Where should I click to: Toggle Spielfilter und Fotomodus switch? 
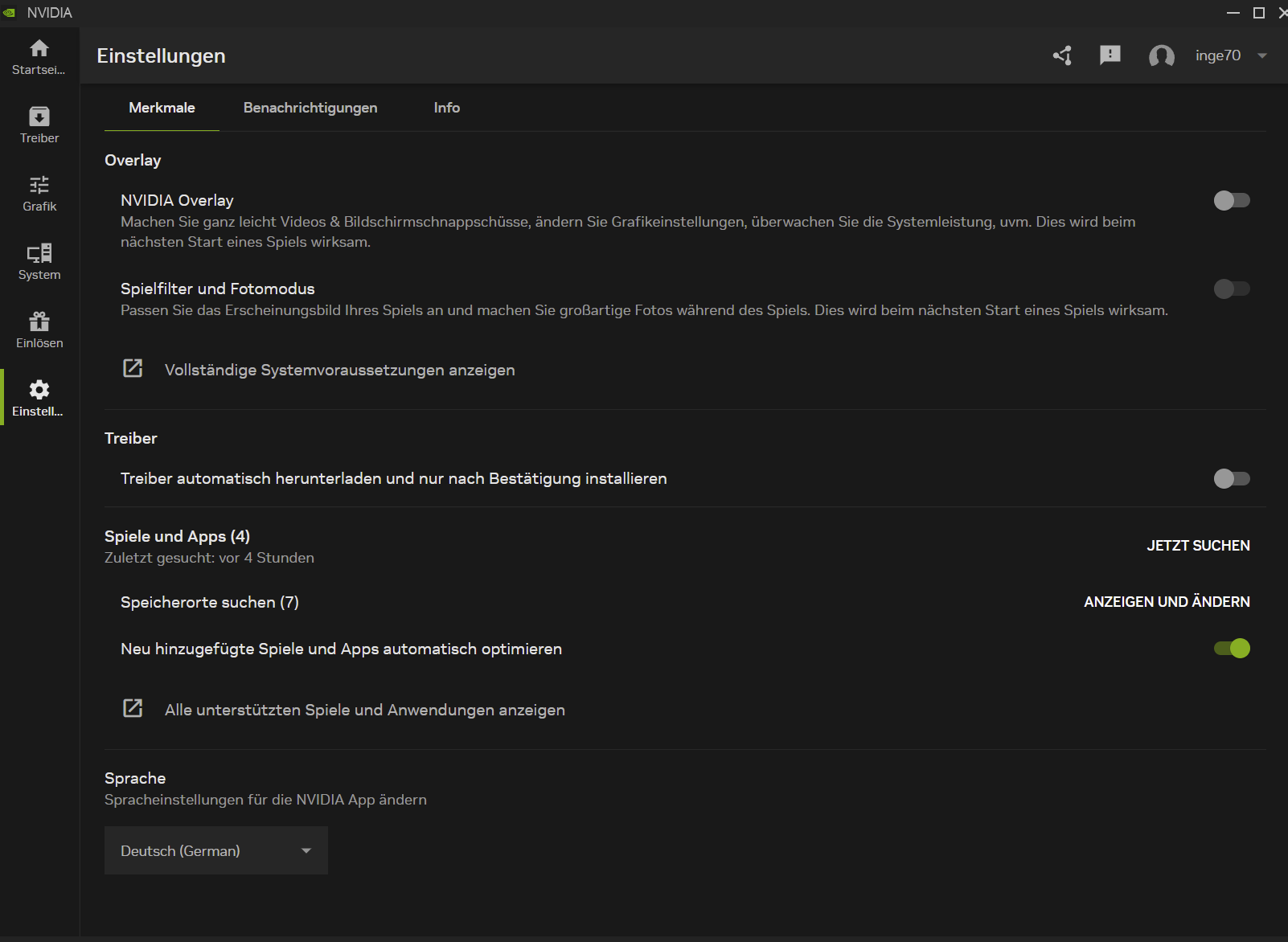coord(1232,289)
